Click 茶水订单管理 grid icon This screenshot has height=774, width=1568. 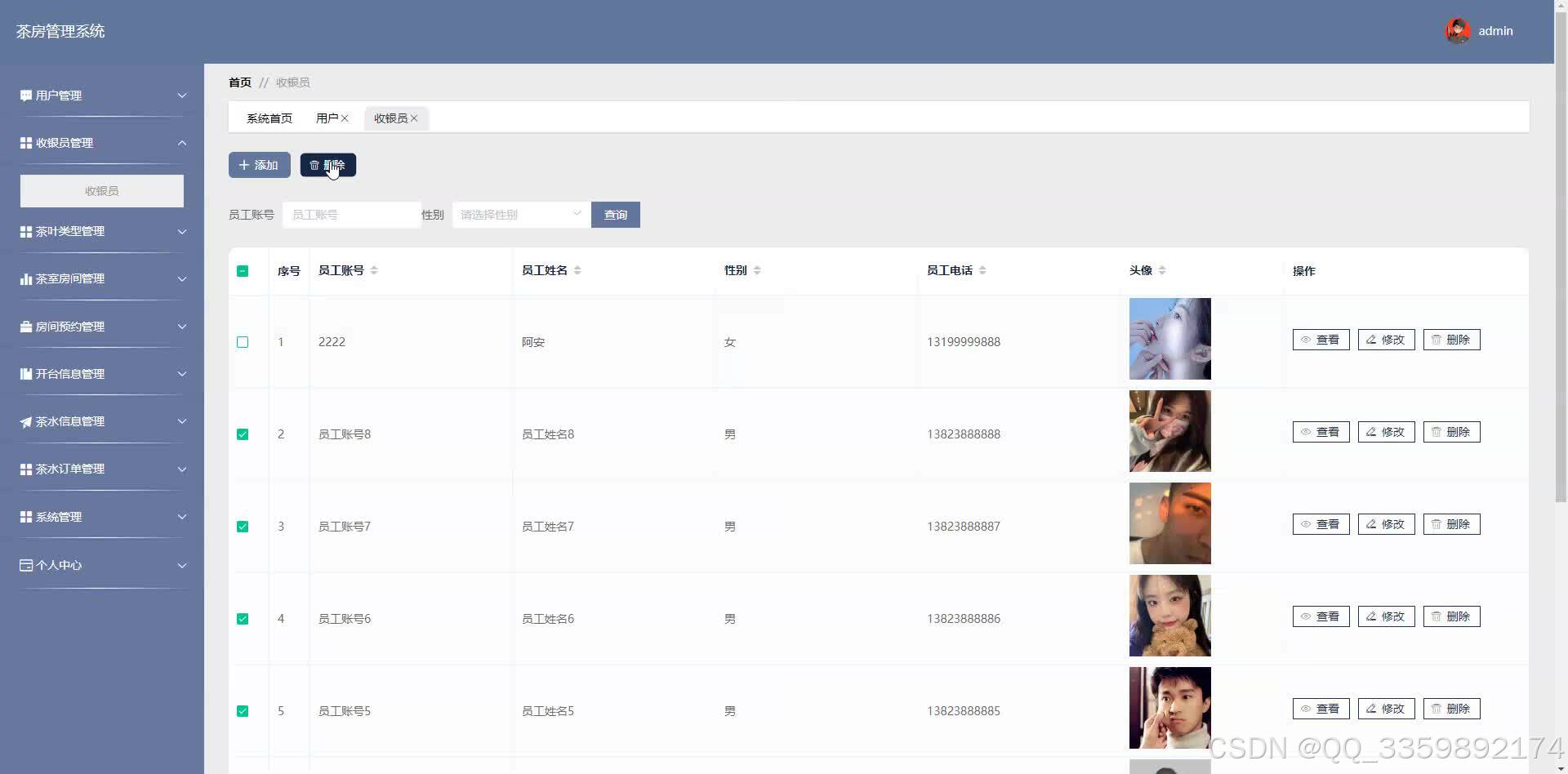pos(26,469)
